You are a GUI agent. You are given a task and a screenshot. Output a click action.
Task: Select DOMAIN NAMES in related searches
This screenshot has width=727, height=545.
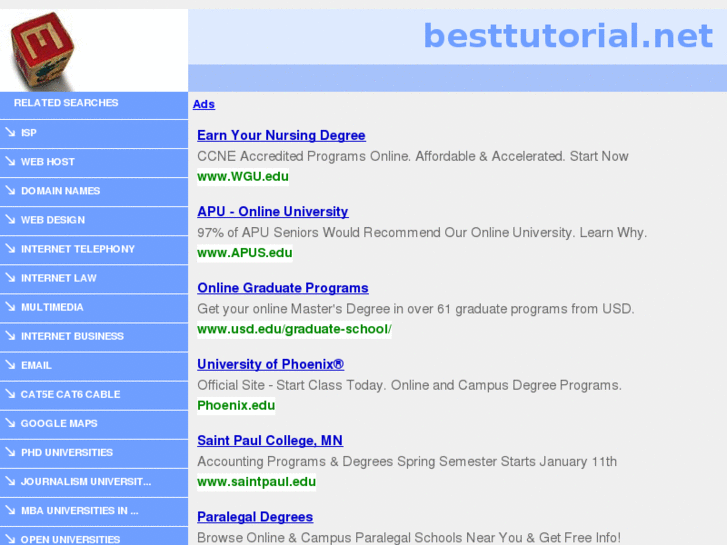(61, 191)
